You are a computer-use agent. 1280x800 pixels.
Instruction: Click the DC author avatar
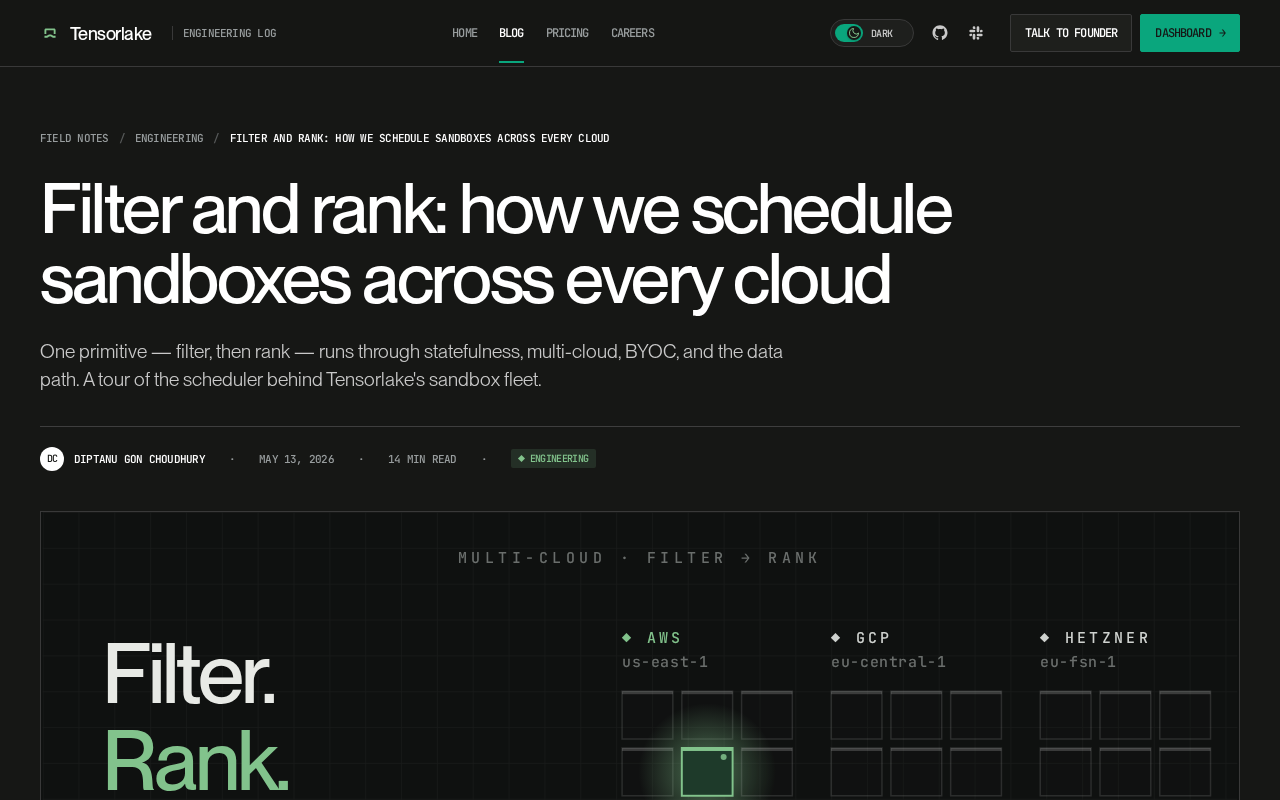click(52, 459)
